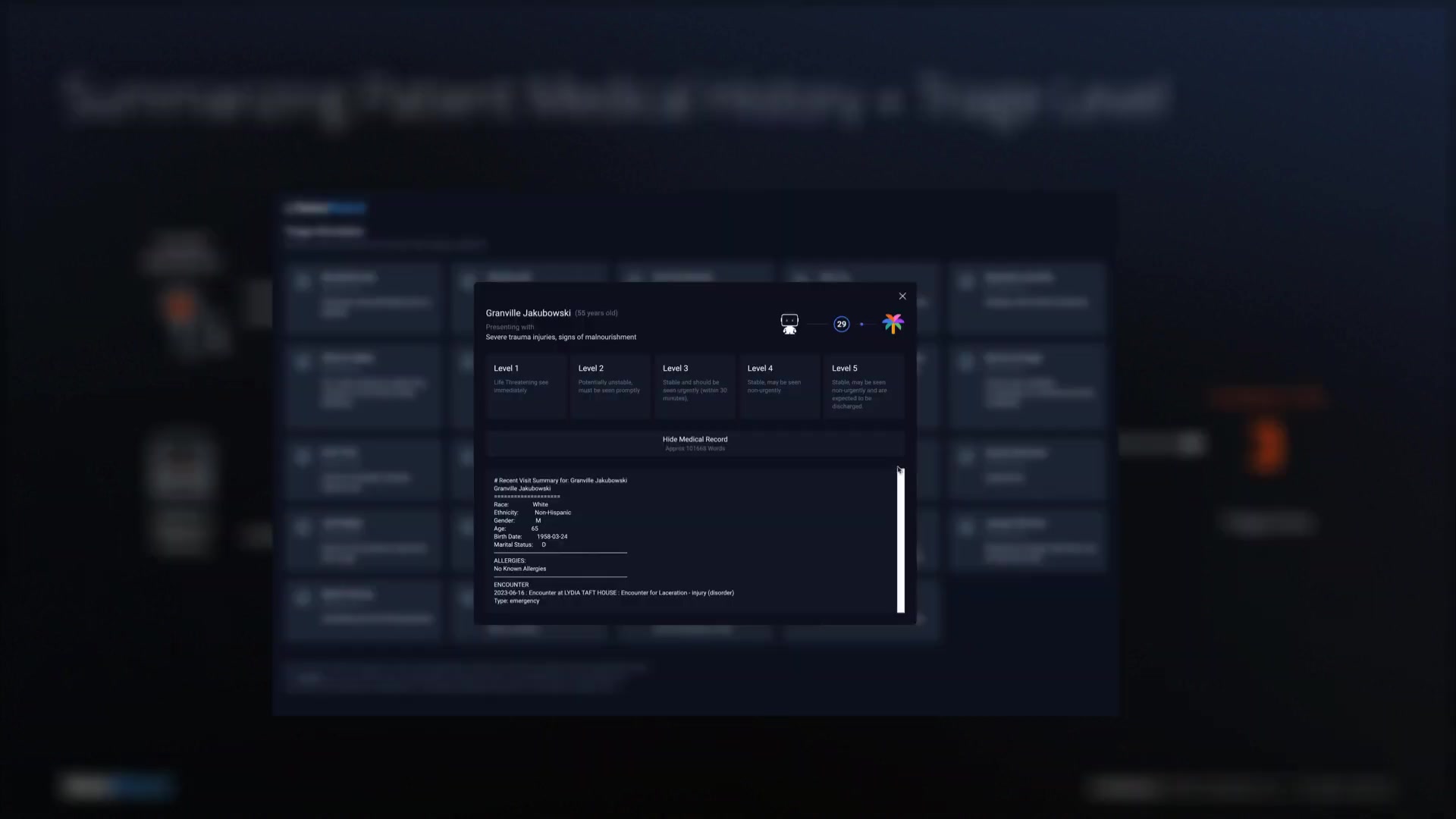Viewport: 1456px width, 819px height.
Task: Select the Level 2 triage card
Action: (610, 387)
